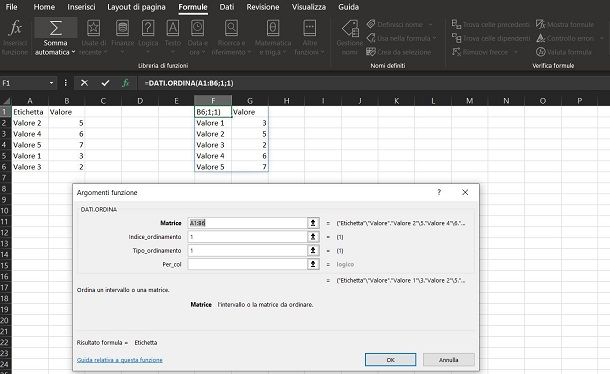This screenshot has width=610, height=374.
Task: Open the Testo functions library icon
Action: click(x=173, y=28)
